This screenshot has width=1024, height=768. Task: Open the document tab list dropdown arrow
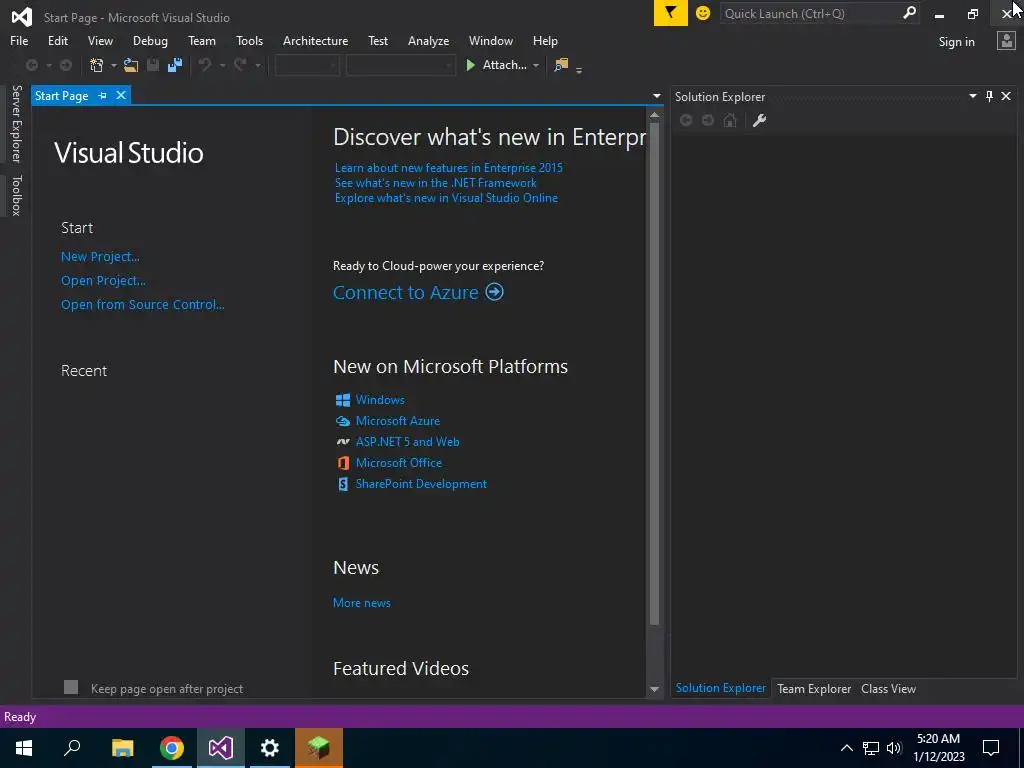[656, 96]
